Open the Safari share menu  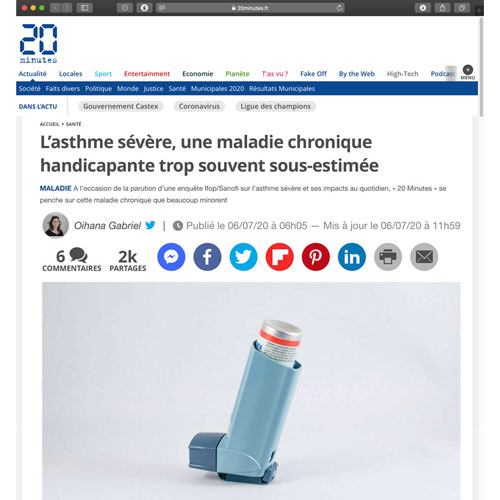click(x=442, y=8)
